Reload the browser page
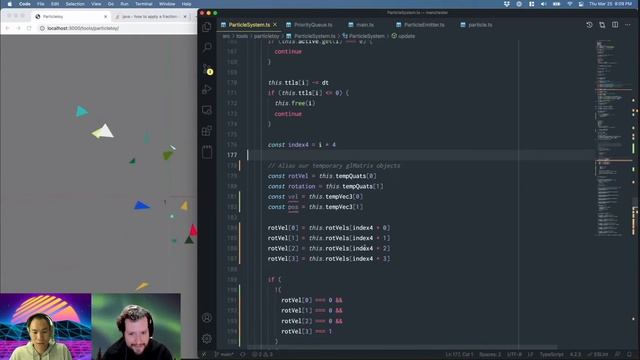This screenshot has height=360, width=640. click(29, 28)
